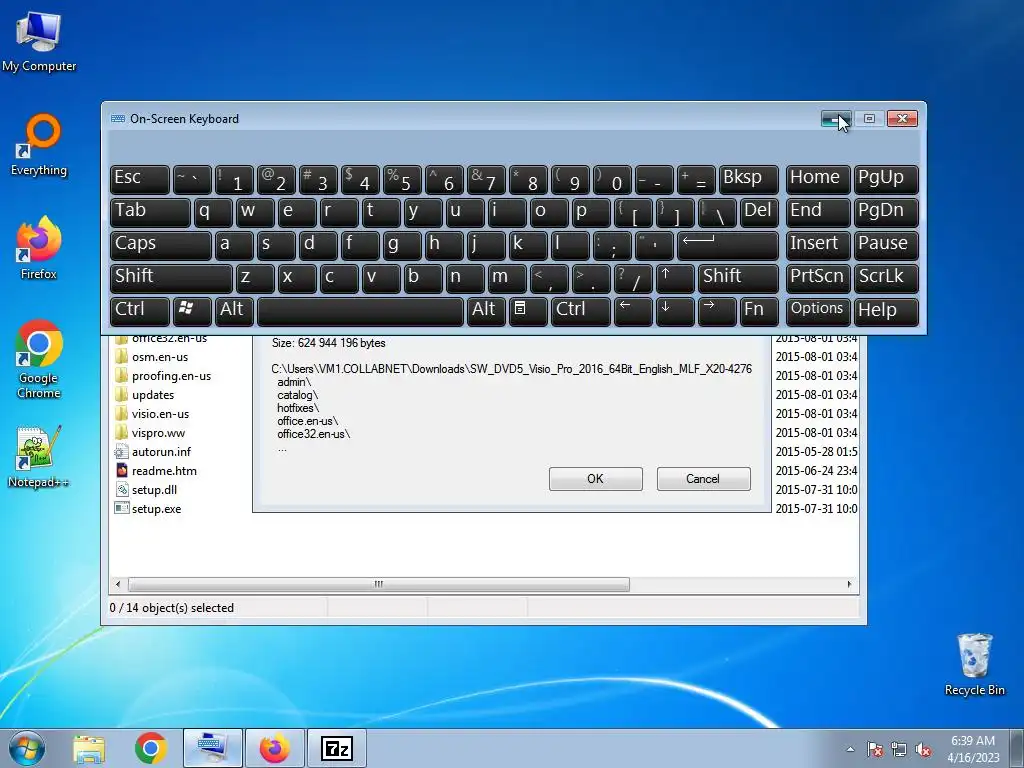Tap the Esc key
Viewport: 1024px width, 768px height.
(140, 180)
